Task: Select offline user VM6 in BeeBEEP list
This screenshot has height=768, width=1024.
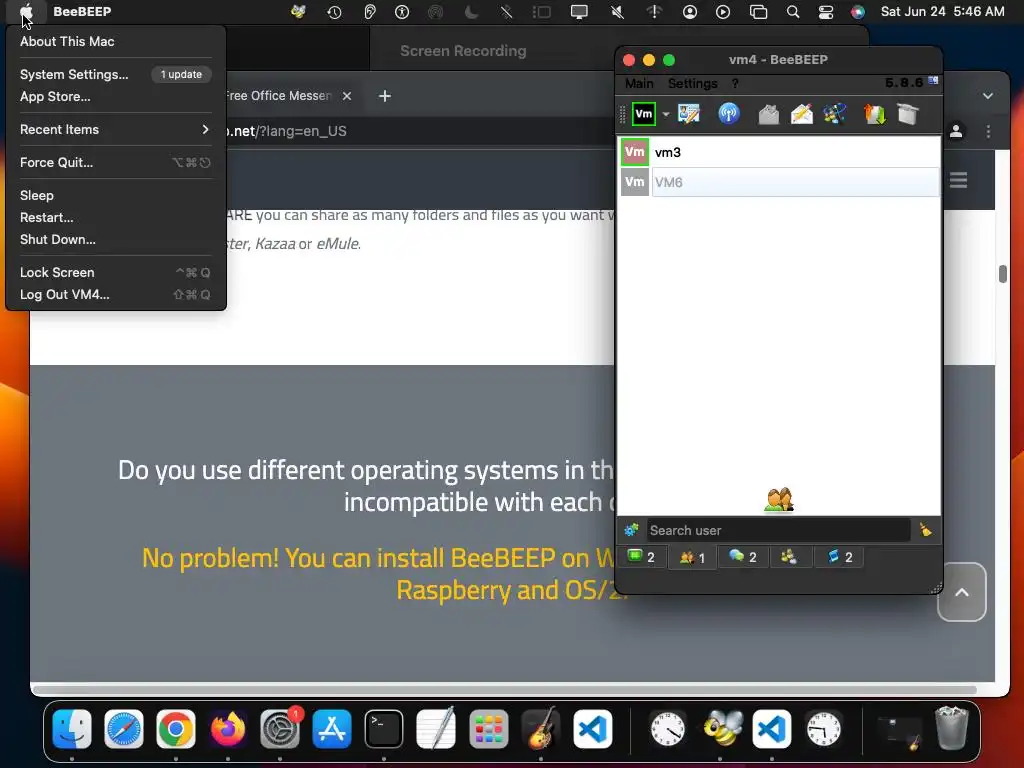Action: click(778, 182)
